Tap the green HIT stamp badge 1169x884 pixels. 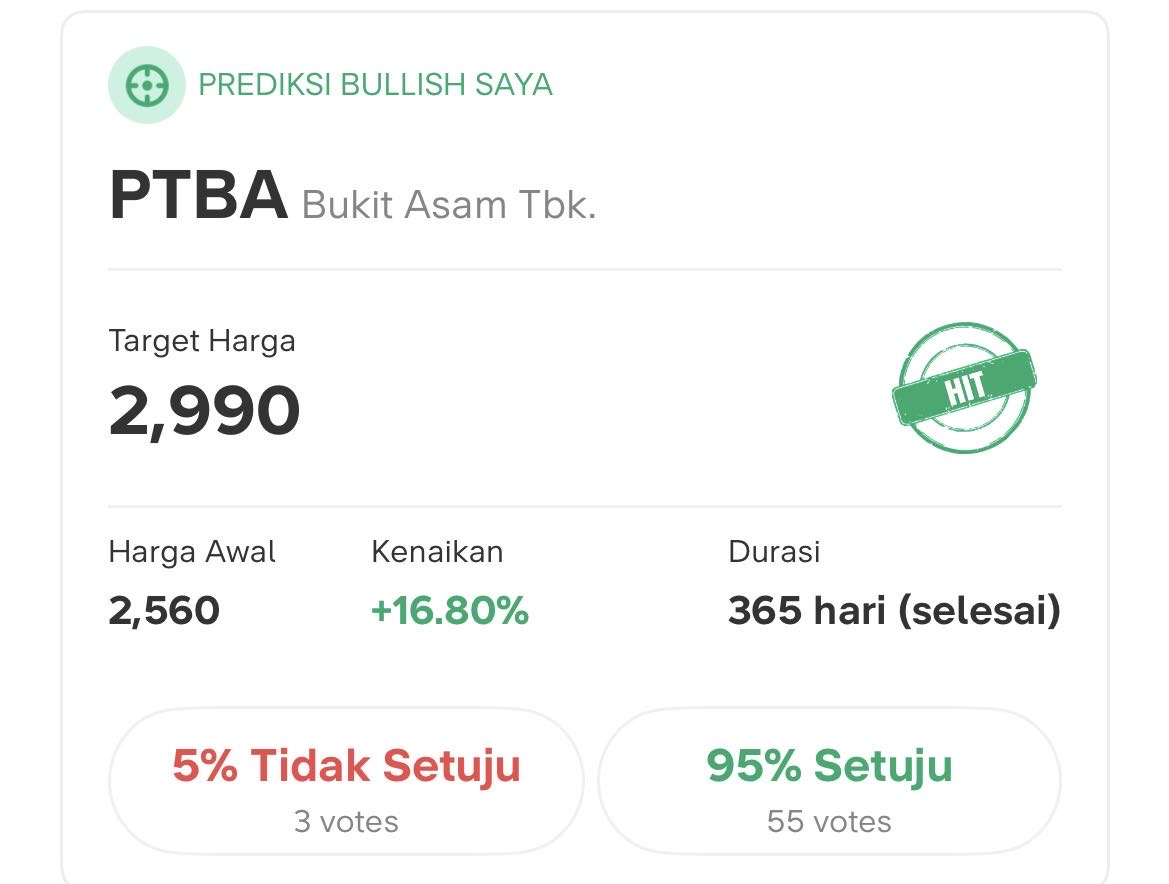coord(964,388)
